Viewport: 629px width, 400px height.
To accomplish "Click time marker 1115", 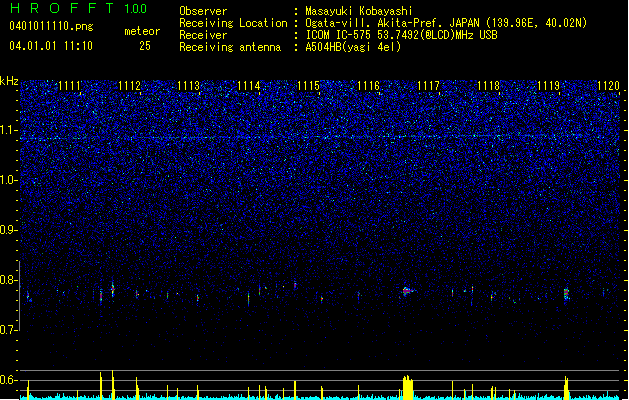I will (x=308, y=86).
